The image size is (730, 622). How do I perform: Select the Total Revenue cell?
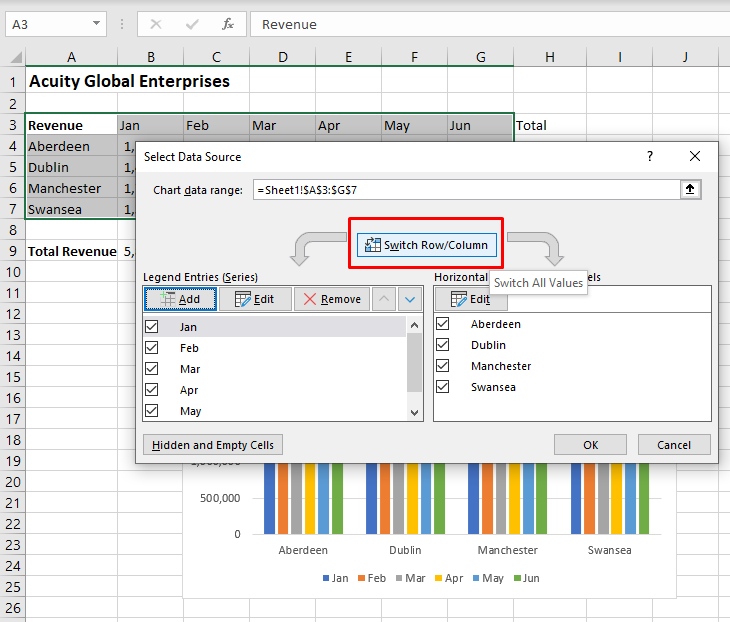click(71, 251)
